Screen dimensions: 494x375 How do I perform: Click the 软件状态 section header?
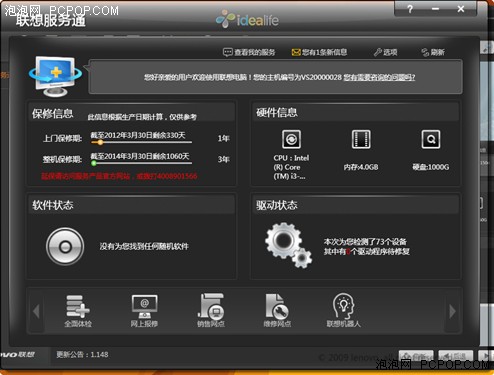click(x=53, y=205)
